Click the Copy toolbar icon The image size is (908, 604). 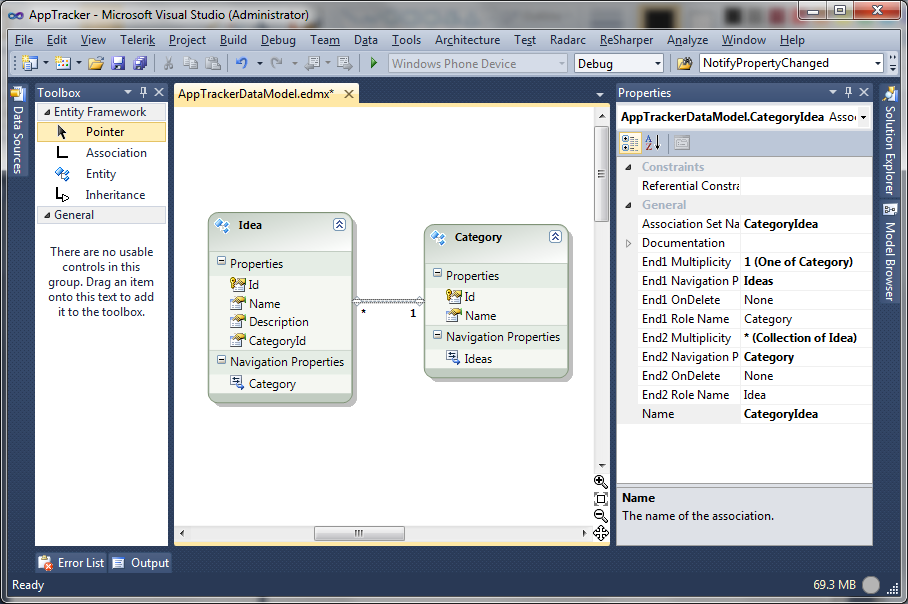[191, 63]
